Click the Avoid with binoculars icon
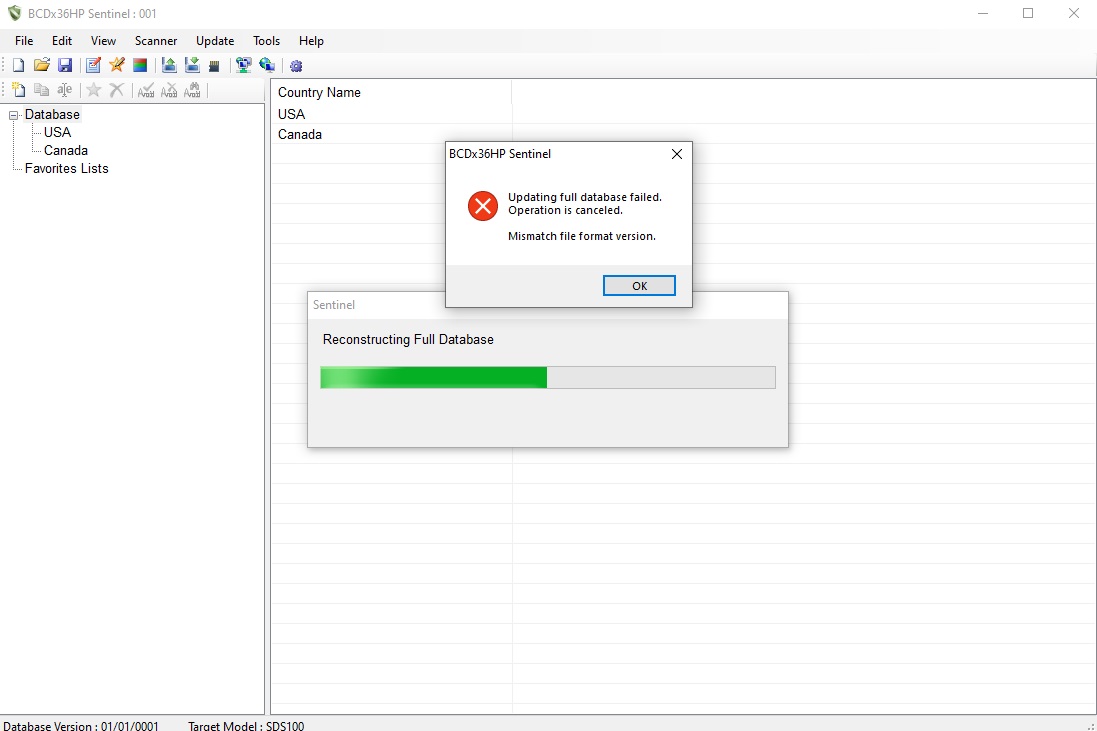1097x731 pixels. click(192, 90)
